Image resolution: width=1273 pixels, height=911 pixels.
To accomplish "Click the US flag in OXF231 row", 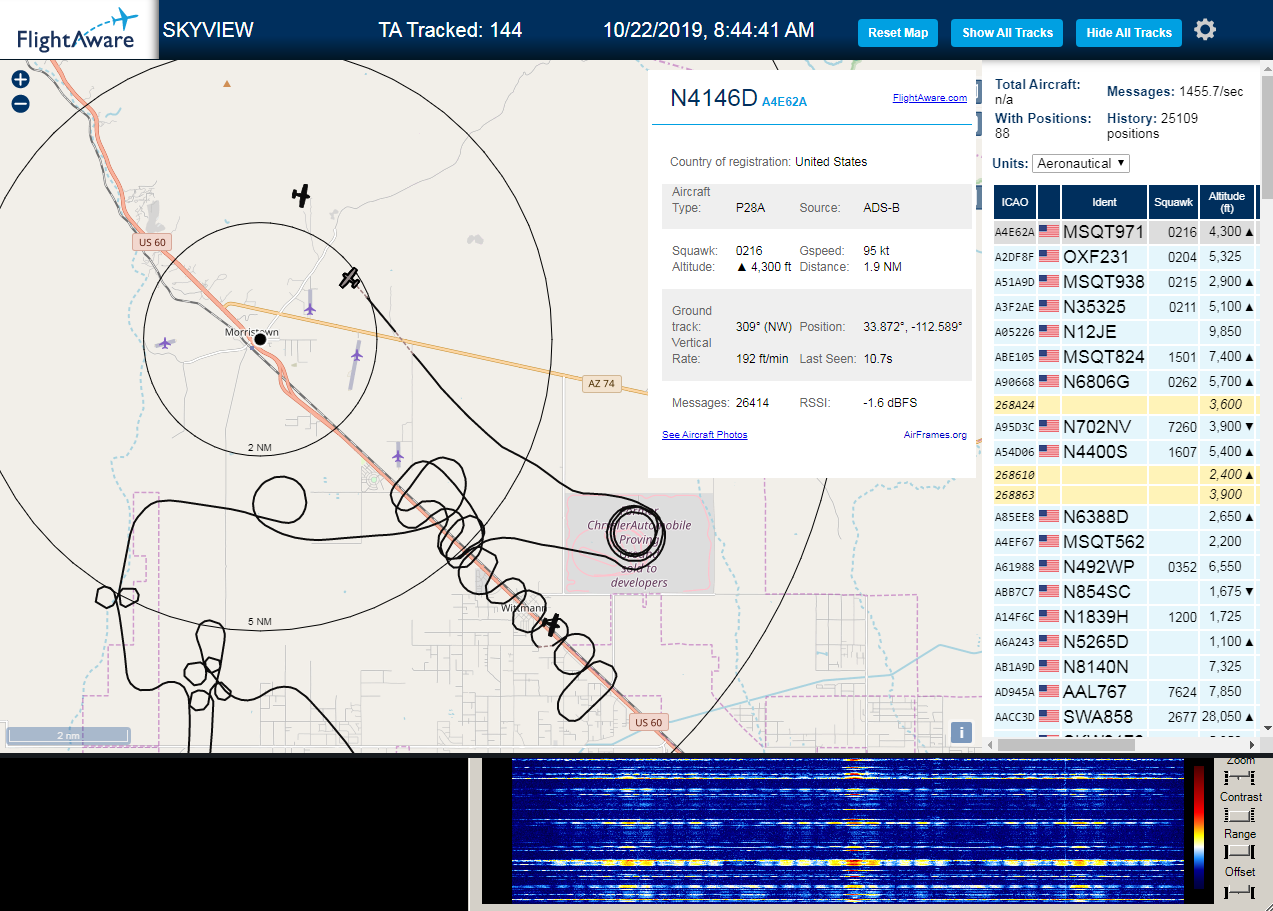I will pyautogui.click(x=1049, y=257).
